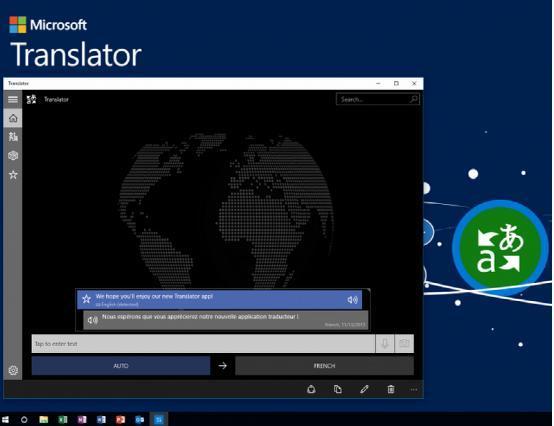Open Settings gear in the sidebar

(x=13, y=370)
